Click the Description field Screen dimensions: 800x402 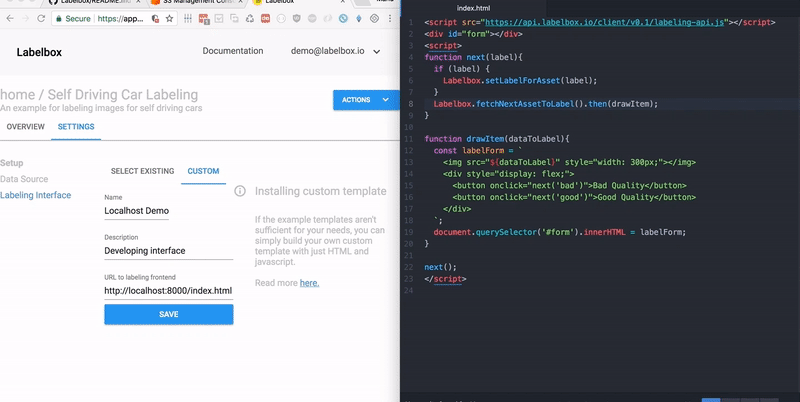coord(168,251)
